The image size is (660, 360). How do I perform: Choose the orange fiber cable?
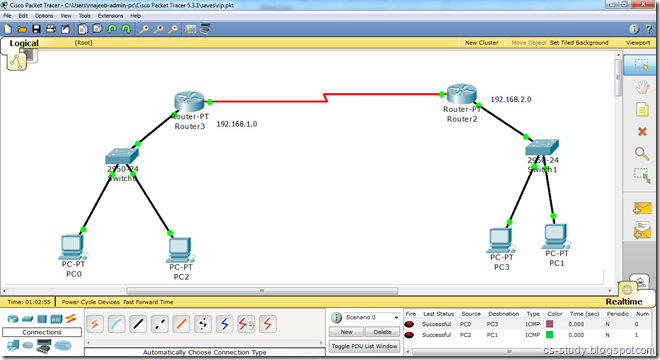pyautogui.click(x=181, y=324)
